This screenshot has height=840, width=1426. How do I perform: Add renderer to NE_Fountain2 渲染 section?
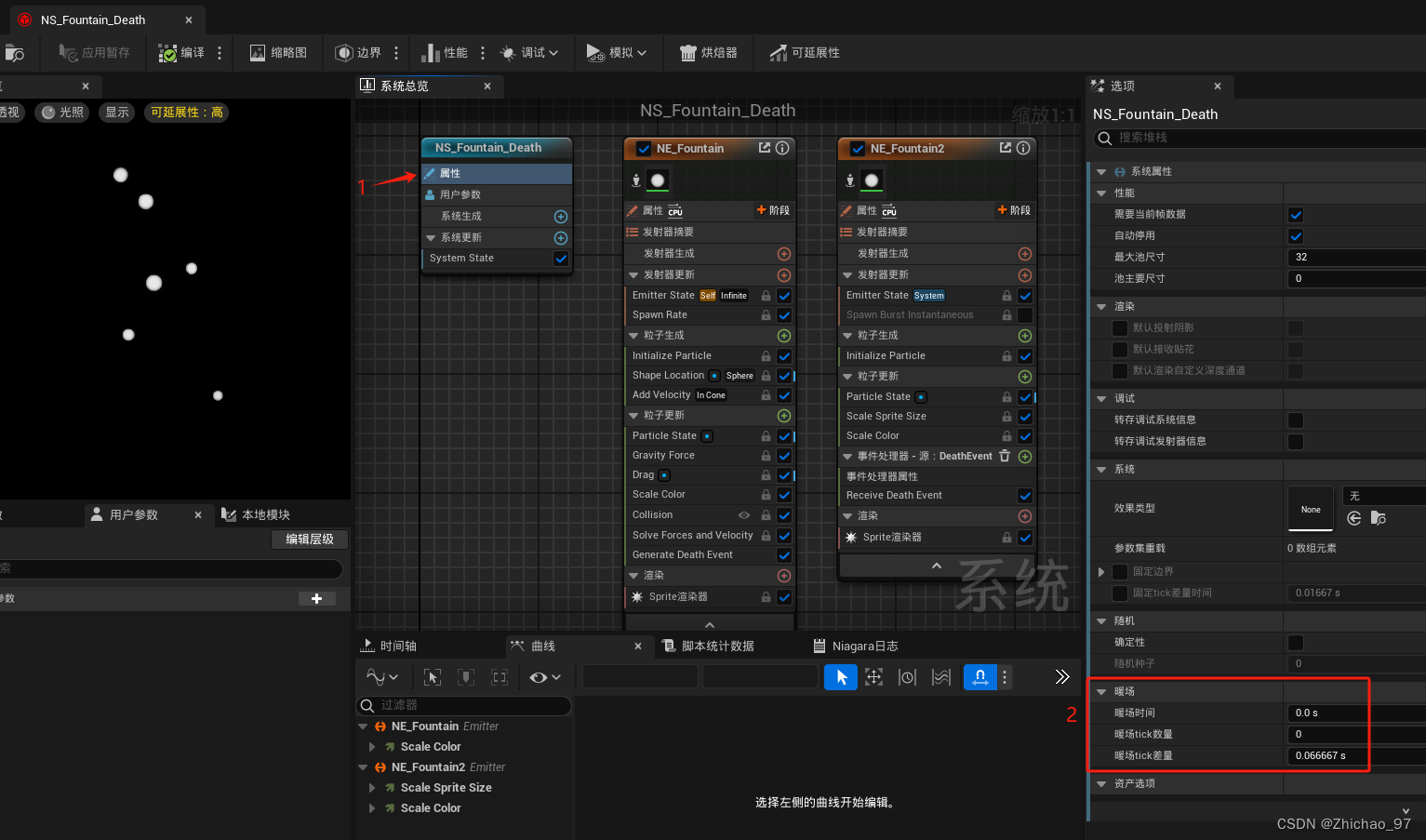[x=1025, y=516]
